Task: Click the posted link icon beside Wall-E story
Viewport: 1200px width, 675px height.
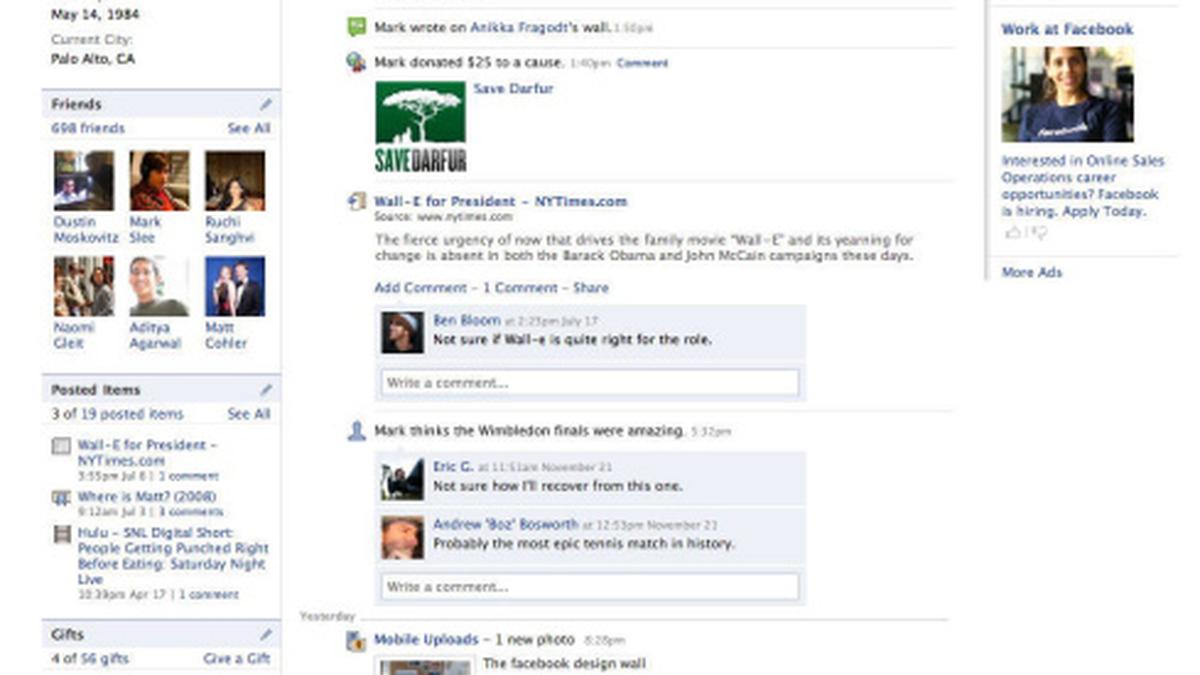Action: pos(356,202)
